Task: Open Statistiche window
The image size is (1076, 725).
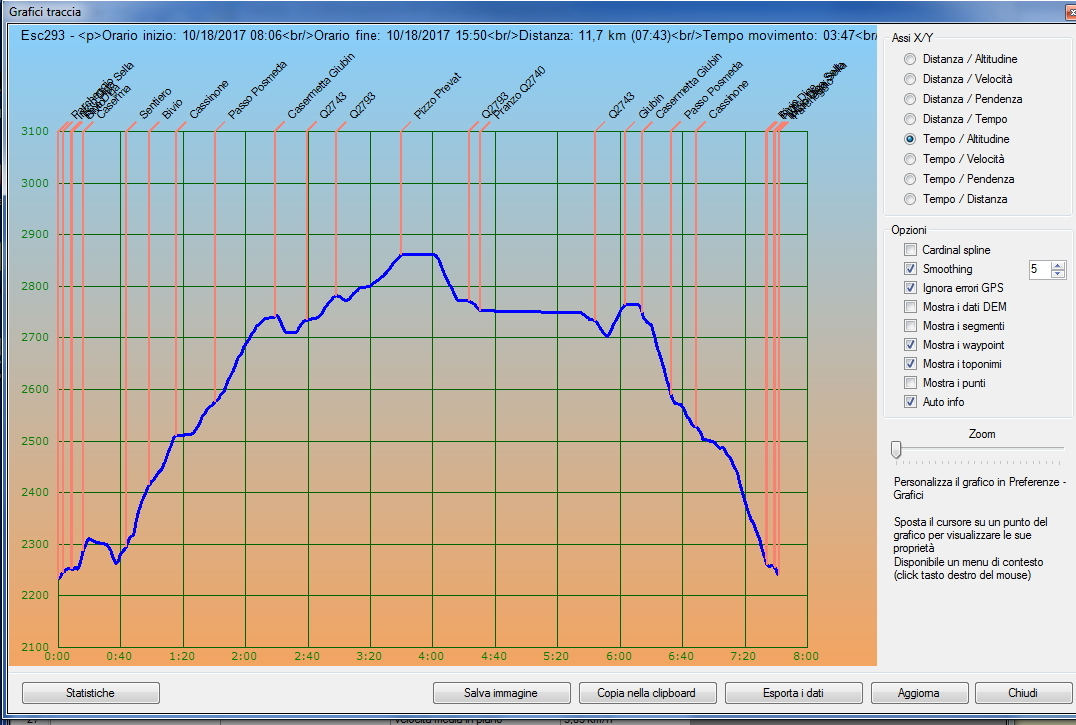Action: coord(90,693)
